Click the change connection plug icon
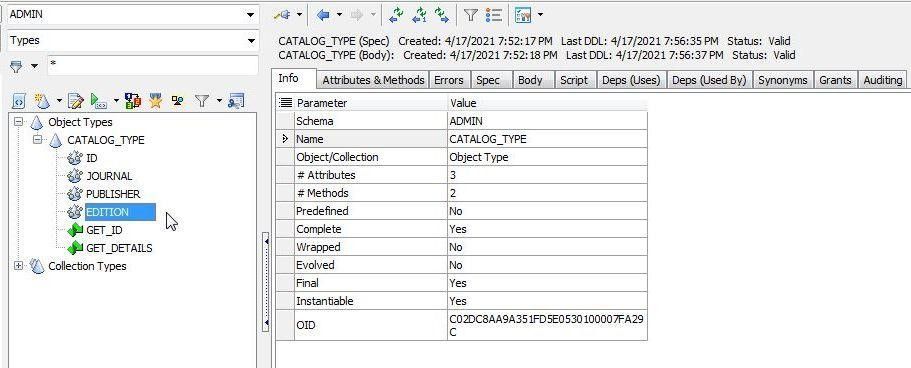 pos(282,15)
